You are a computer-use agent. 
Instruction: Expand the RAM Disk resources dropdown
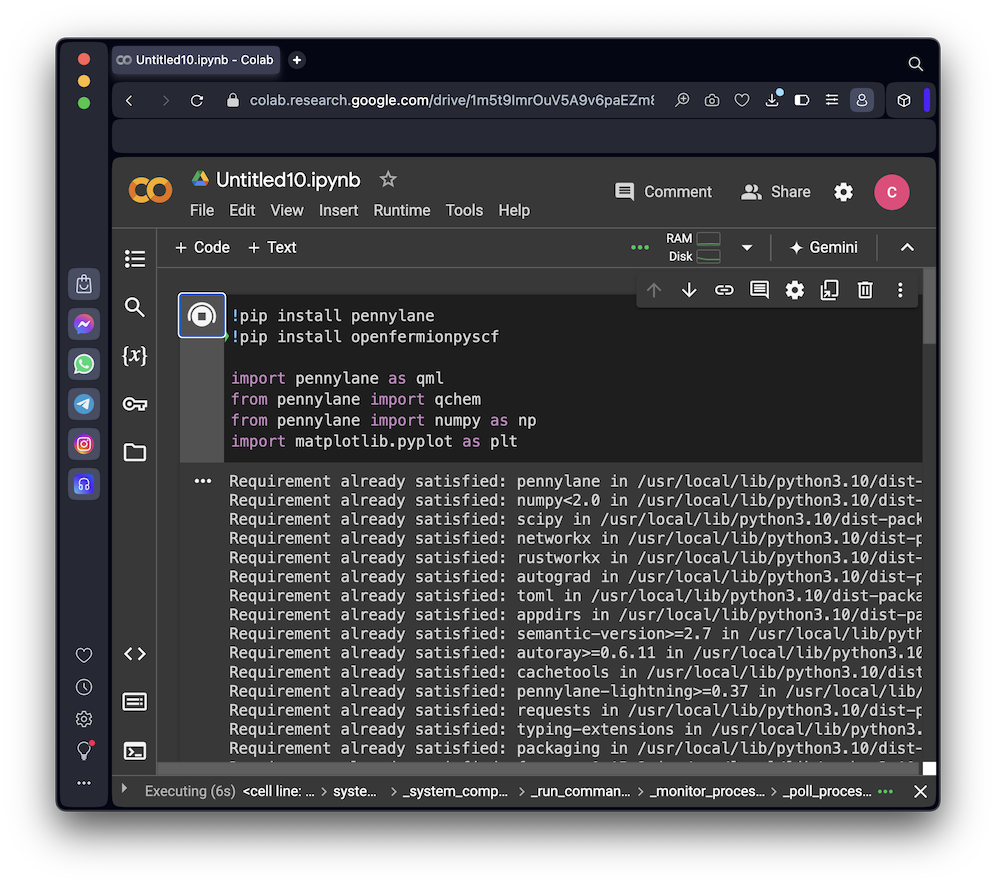click(746, 248)
